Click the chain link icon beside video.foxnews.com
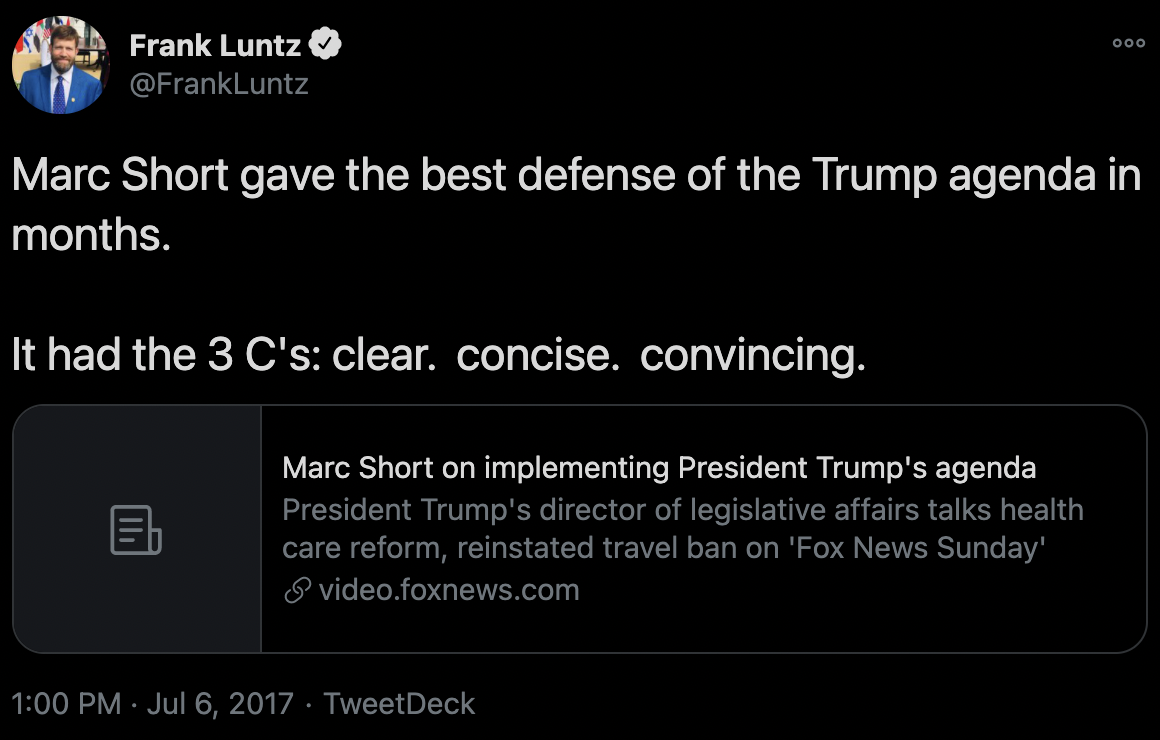This screenshot has height=740, width=1160. pyautogui.click(x=297, y=591)
